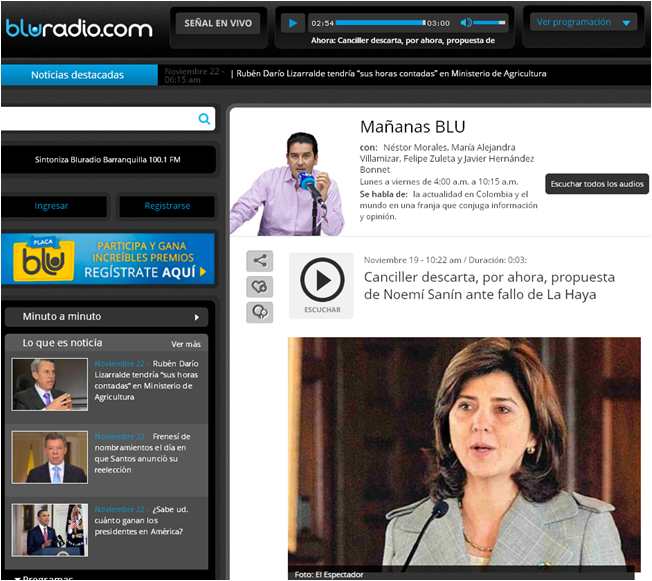The width and height of the screenshot is (652, 581).
Task: Adjust the player volume slider
Action: pyautogui.click(x=489, y=22)
